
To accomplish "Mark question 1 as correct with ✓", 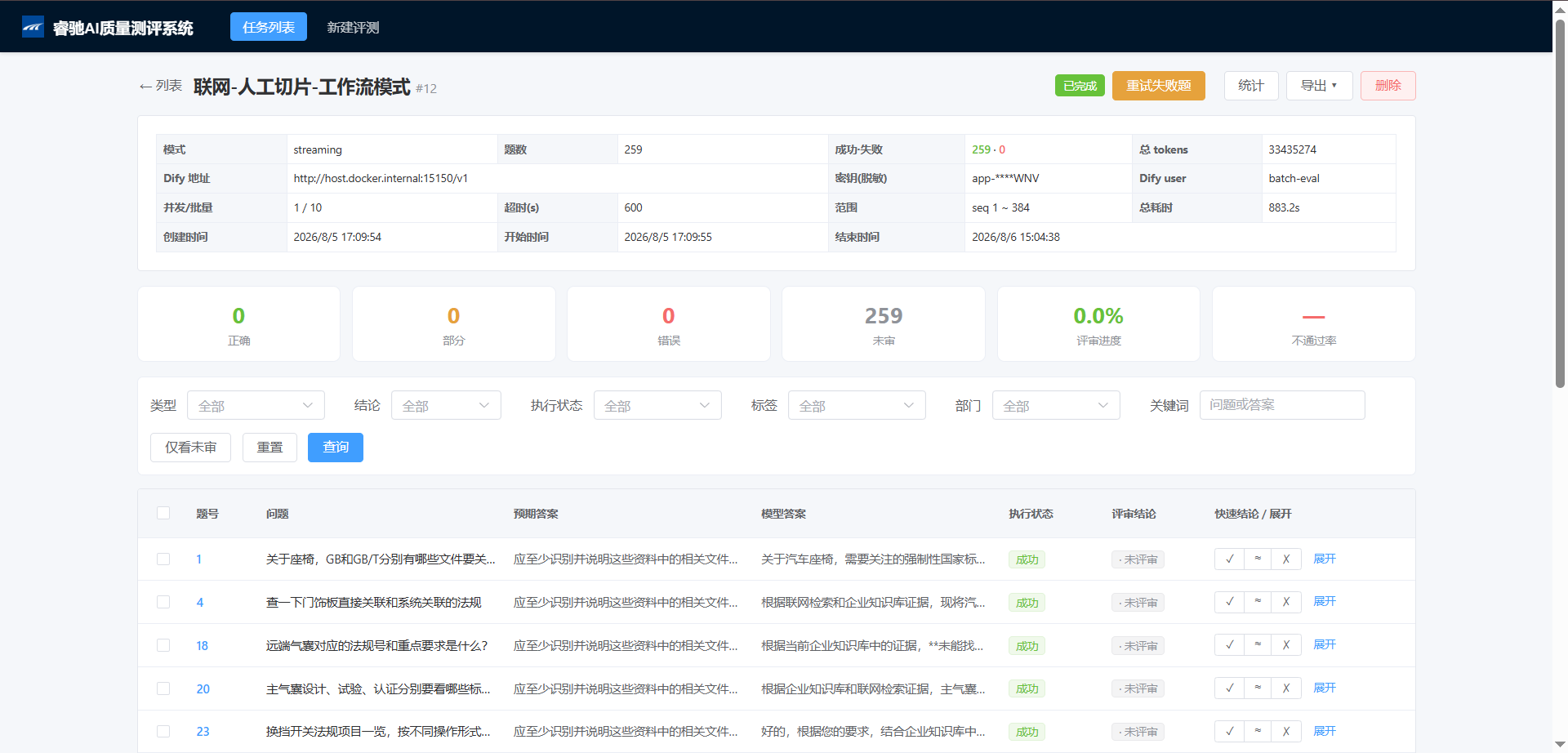I will [x=1229, y=559].
